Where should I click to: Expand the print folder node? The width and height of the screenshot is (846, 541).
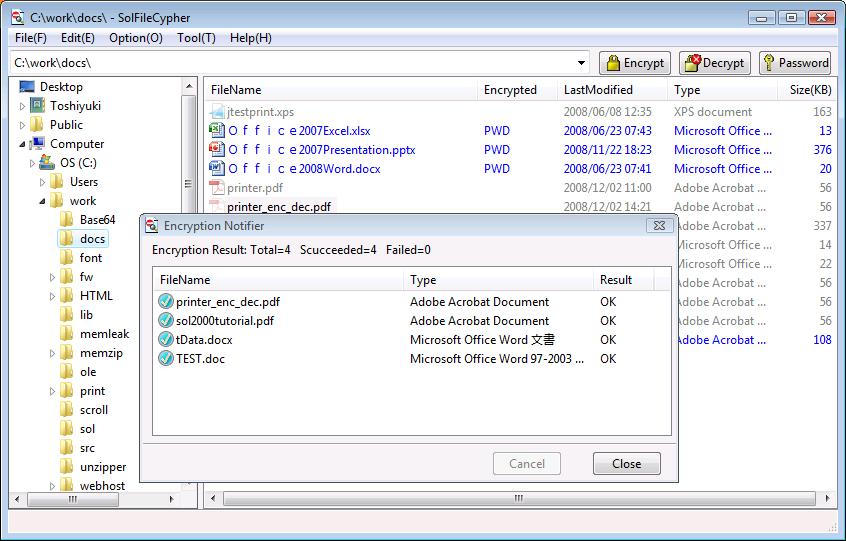[x=52, y=391]
